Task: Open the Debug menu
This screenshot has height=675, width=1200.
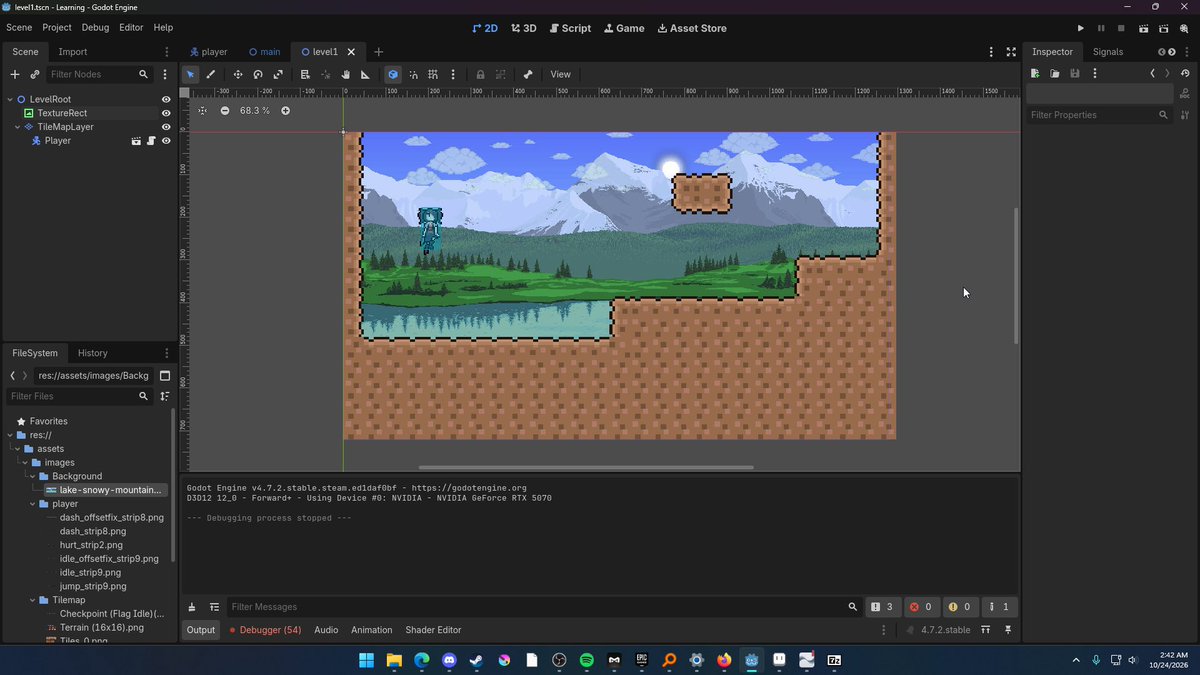Action: 96,28
